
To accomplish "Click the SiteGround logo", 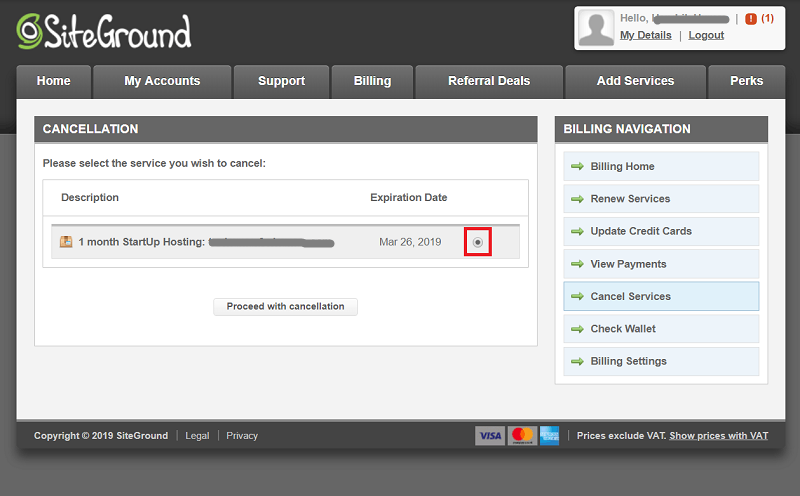I will click(103, 32).
